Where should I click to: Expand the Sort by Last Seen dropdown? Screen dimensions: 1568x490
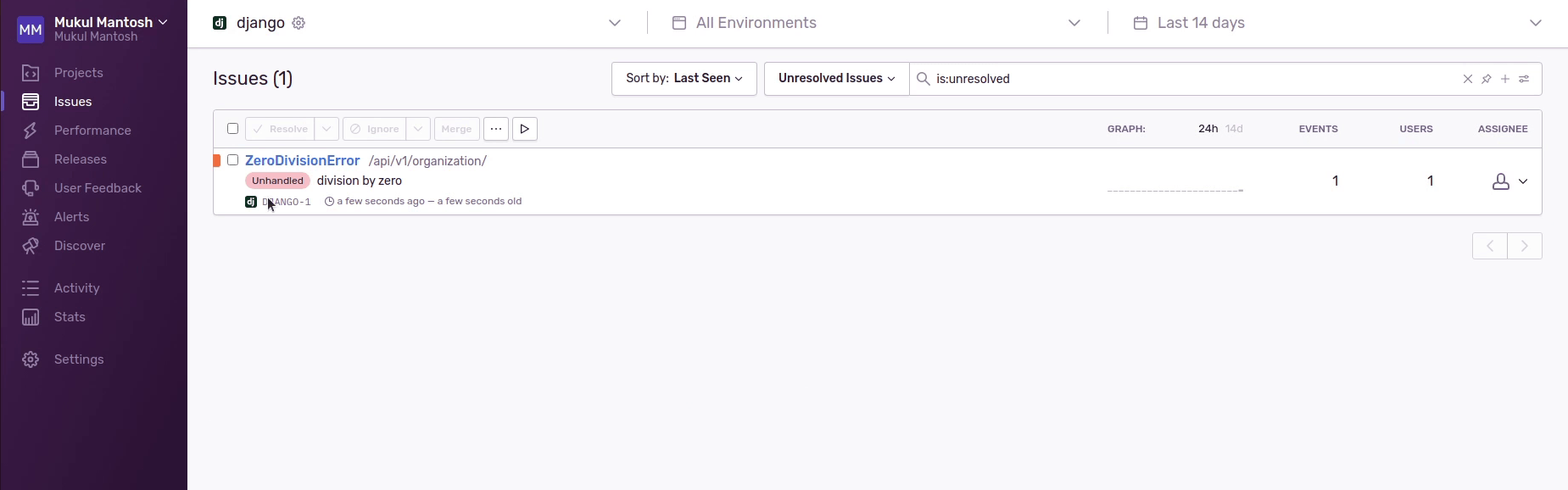point(684,79)
